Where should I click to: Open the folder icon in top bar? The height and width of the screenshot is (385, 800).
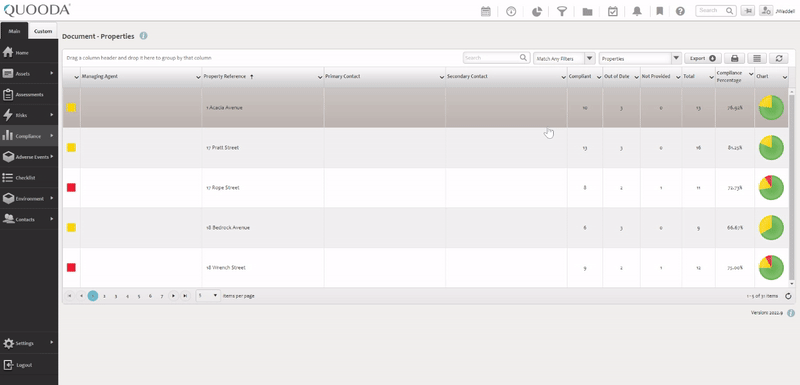587,11
